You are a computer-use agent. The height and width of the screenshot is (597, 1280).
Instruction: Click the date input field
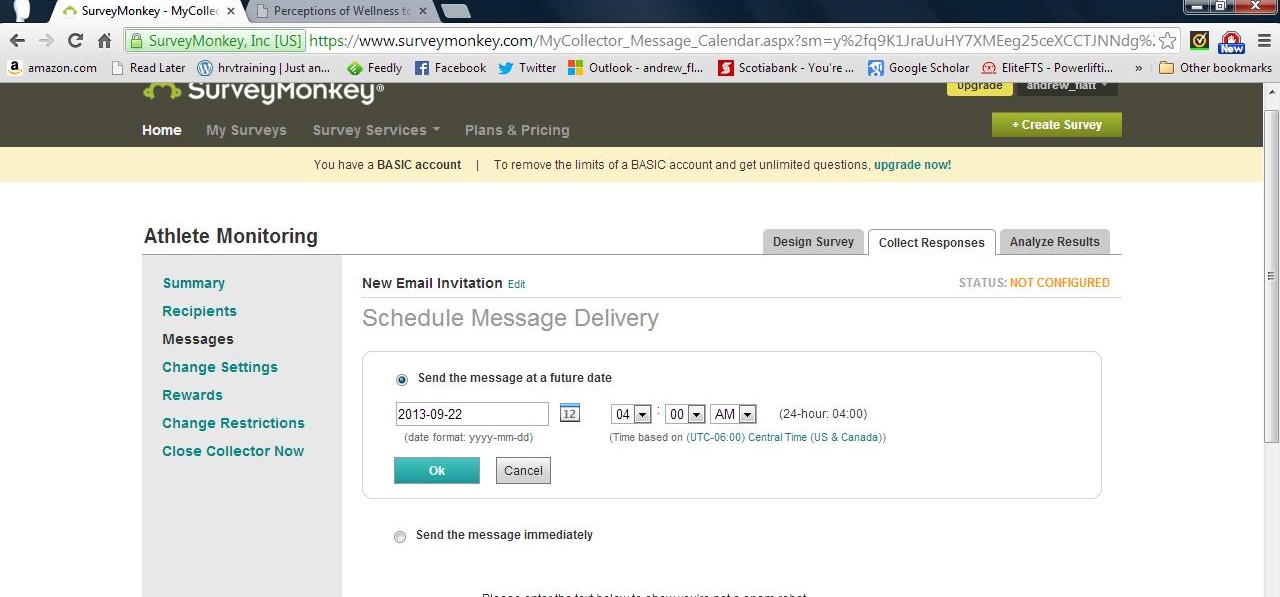coord(472,414)
